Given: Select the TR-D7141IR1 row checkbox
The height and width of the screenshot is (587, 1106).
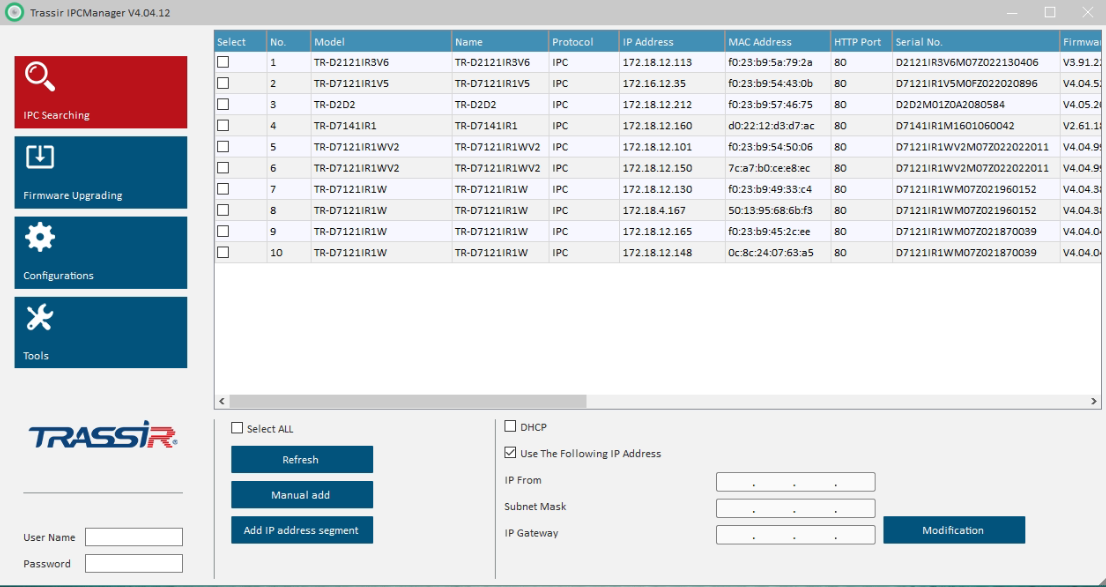Looking at the screenshot, I should click(x=223, y=126).
